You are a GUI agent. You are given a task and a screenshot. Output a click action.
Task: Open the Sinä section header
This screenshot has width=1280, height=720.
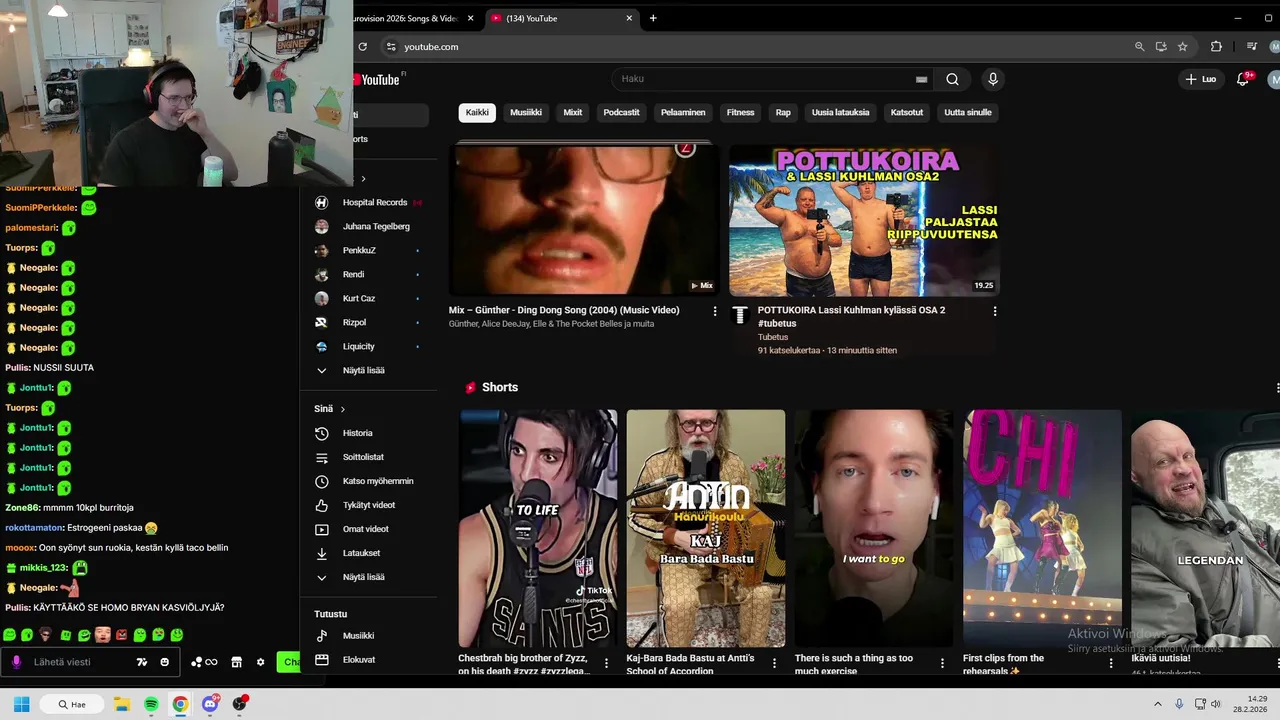coord(329,409)
